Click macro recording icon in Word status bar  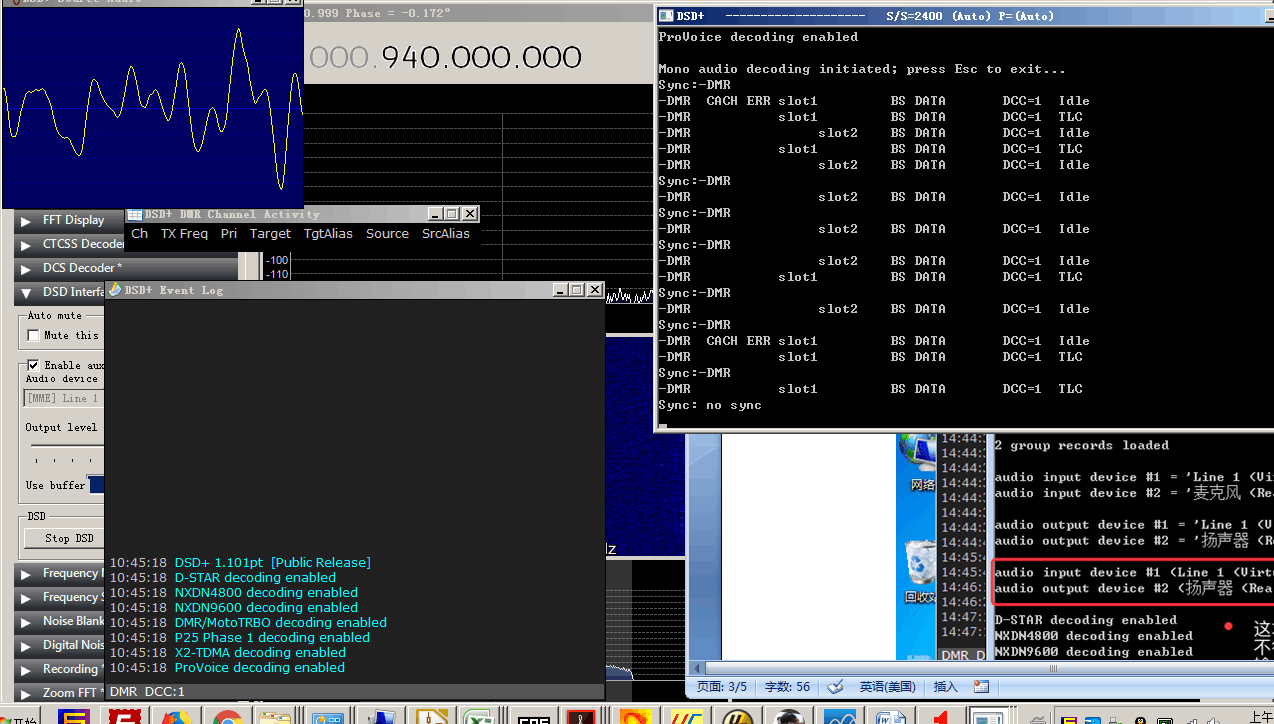[x=981, y=687]
